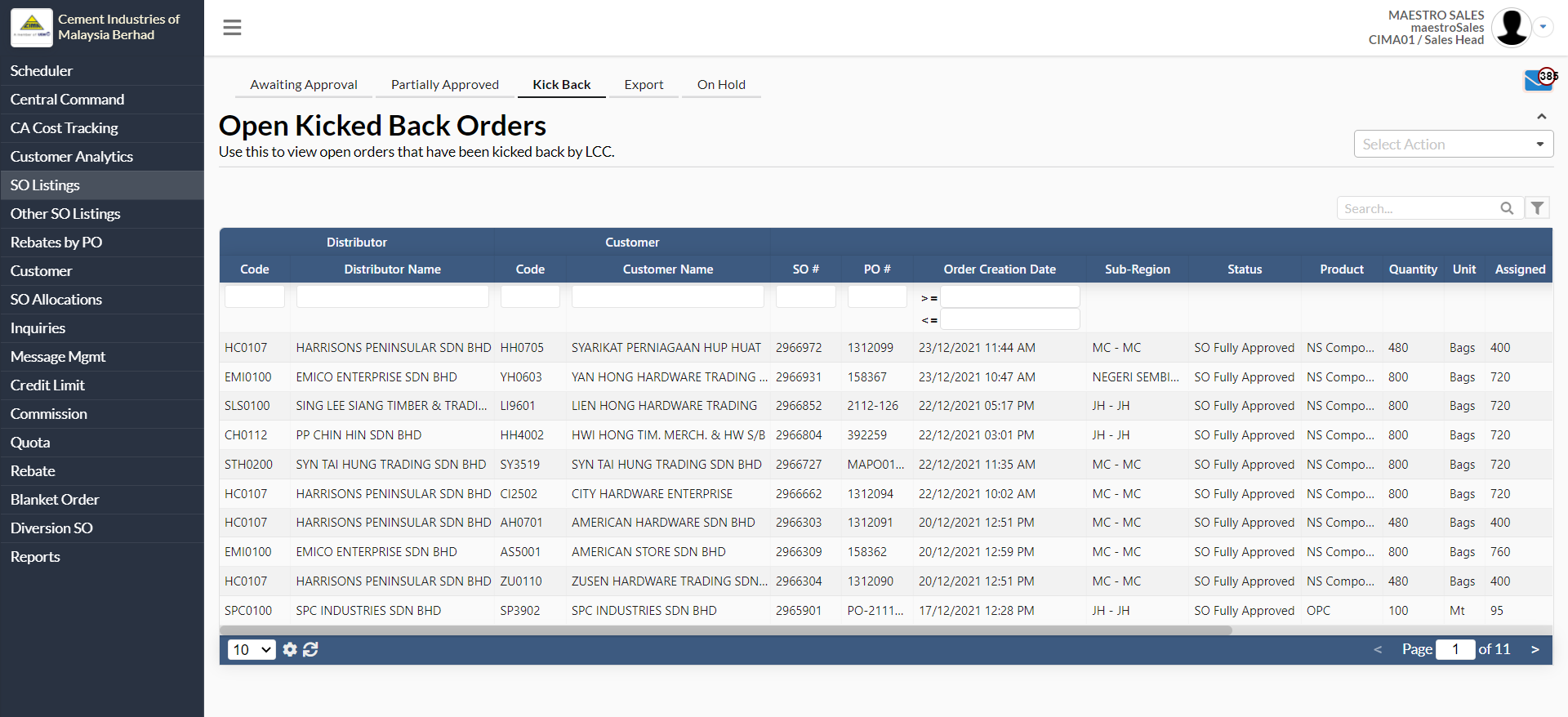Image resolution: width=1568 pixels, height=717 pixels.
Task: Open Reports page
Action: [x=102, y=557]
